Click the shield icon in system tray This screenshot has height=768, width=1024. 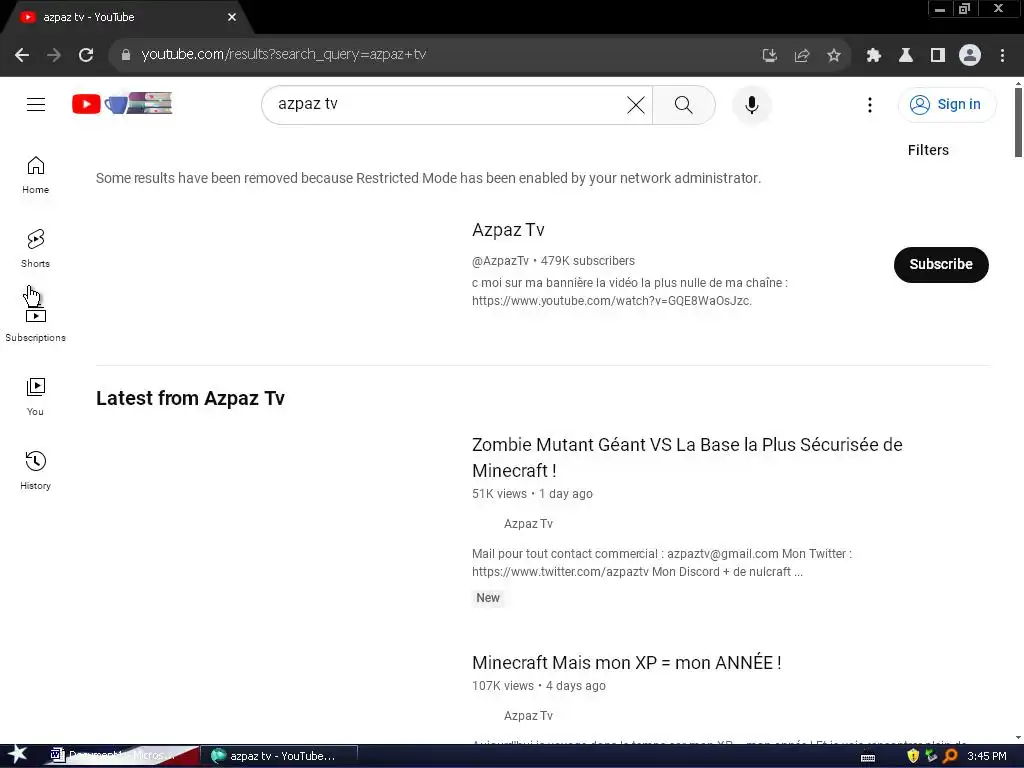tap(913, 756)
